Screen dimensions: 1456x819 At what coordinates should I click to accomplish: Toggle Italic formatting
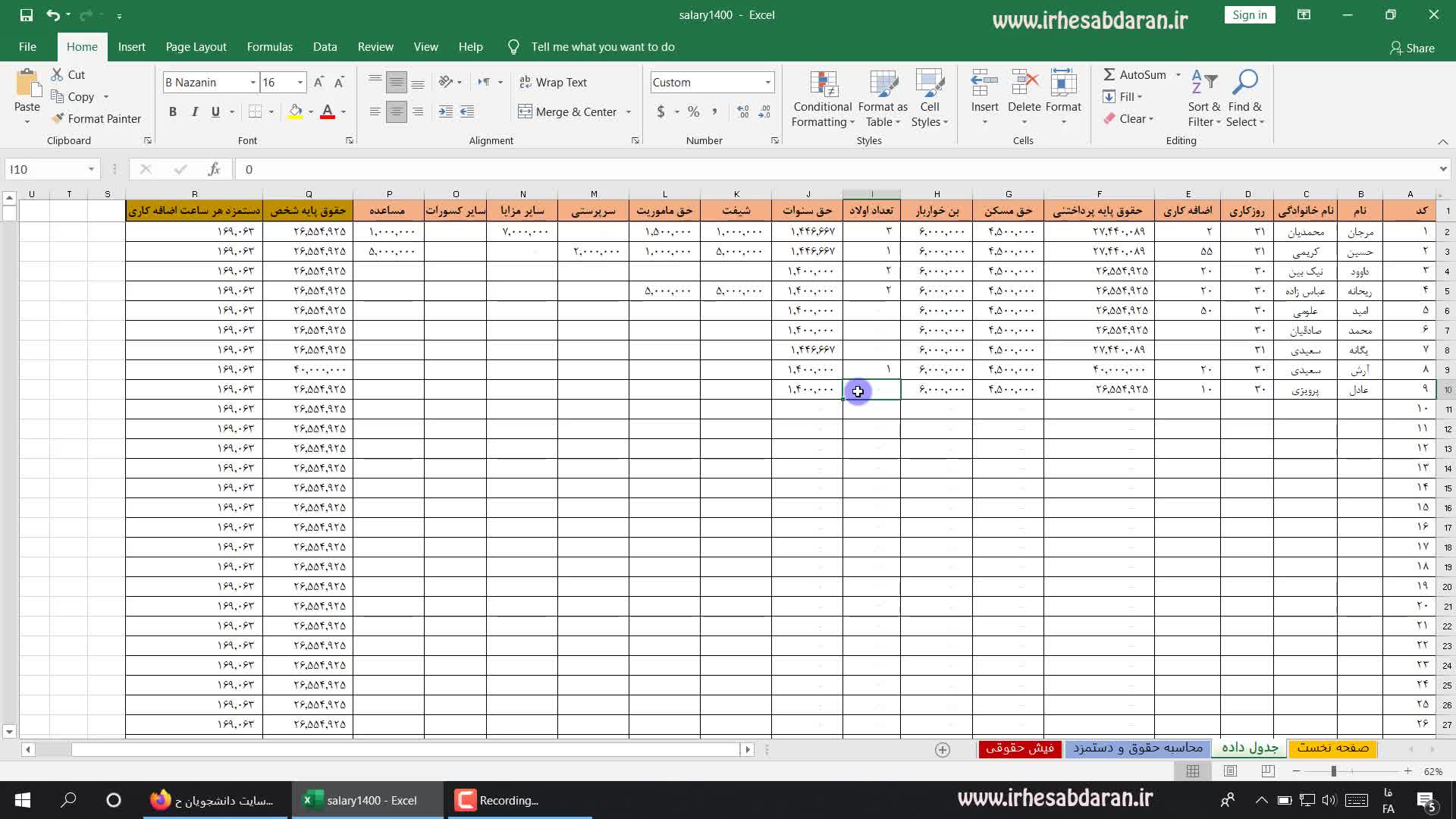(x=194, y=111)
